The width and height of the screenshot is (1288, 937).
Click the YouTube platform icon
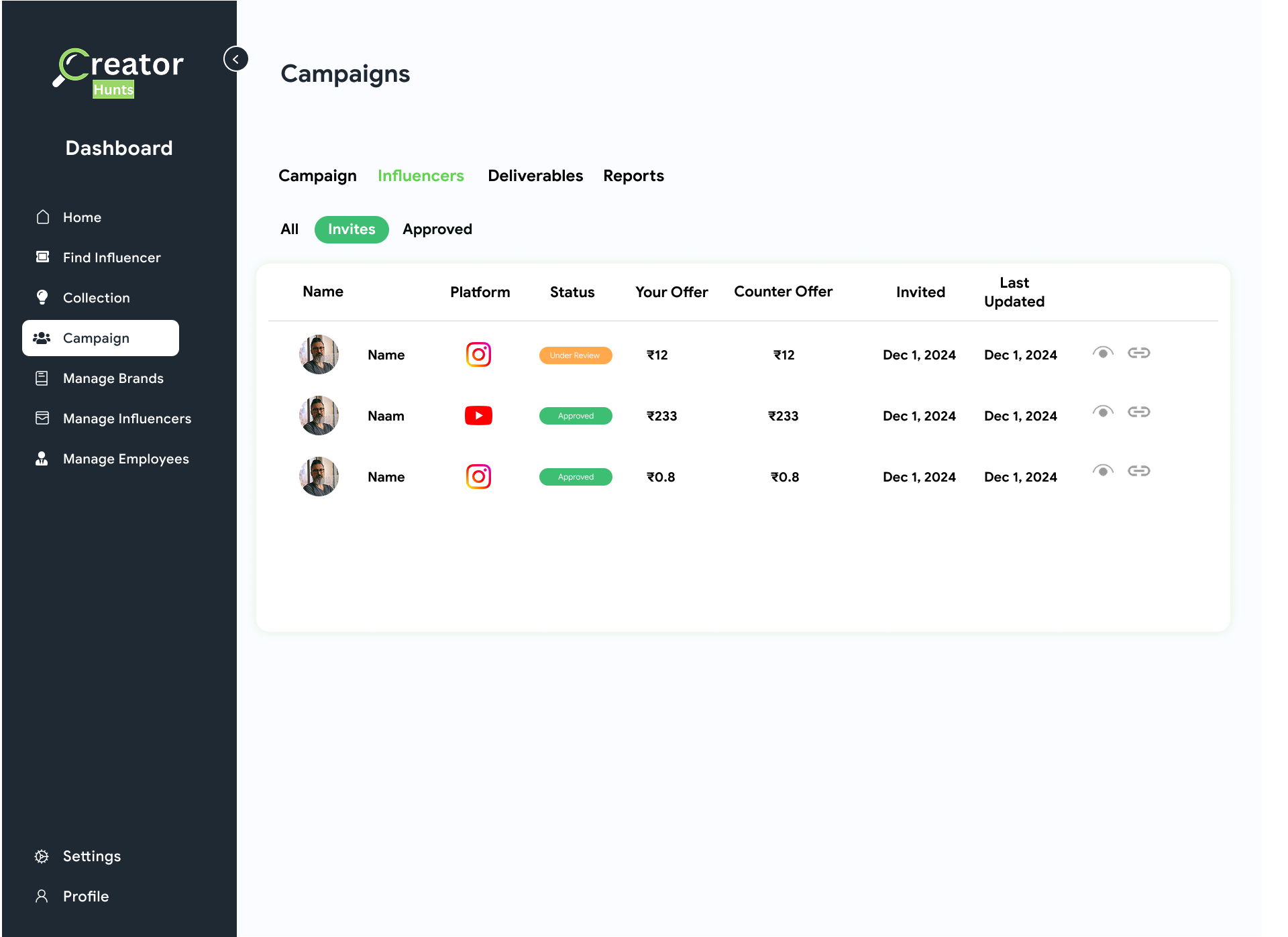[478, 416]
